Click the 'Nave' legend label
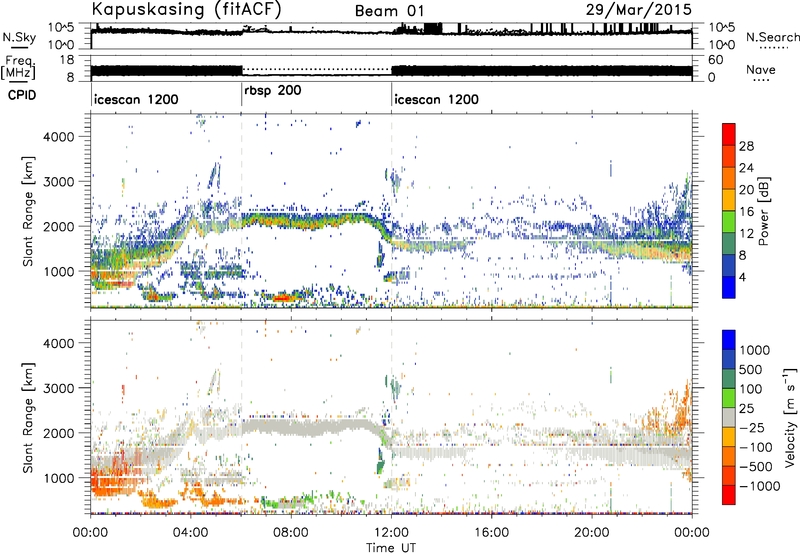 (x=761, y=69)
